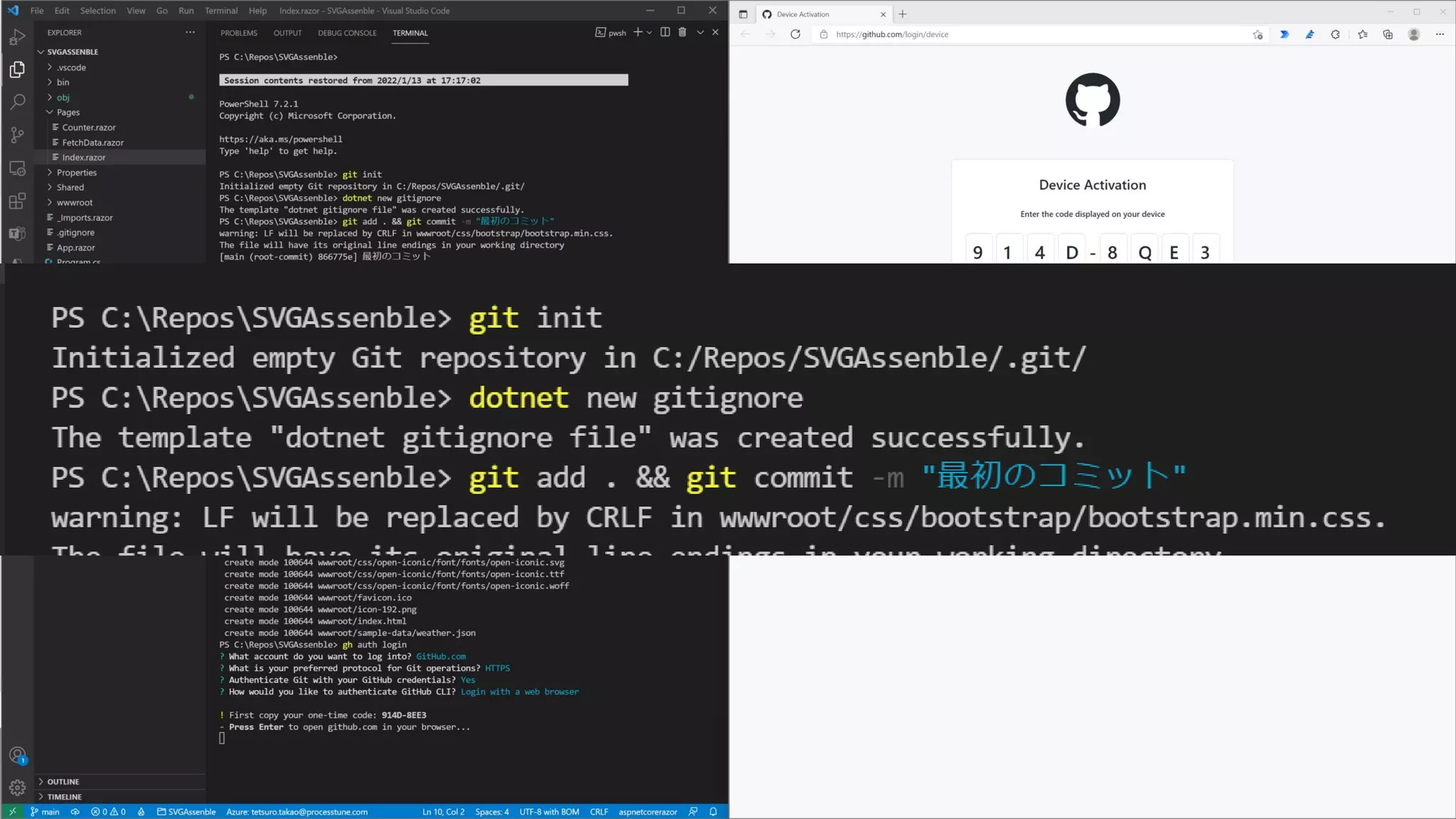
Task: Open the Extensions view icon
Action: coord(18,201)
